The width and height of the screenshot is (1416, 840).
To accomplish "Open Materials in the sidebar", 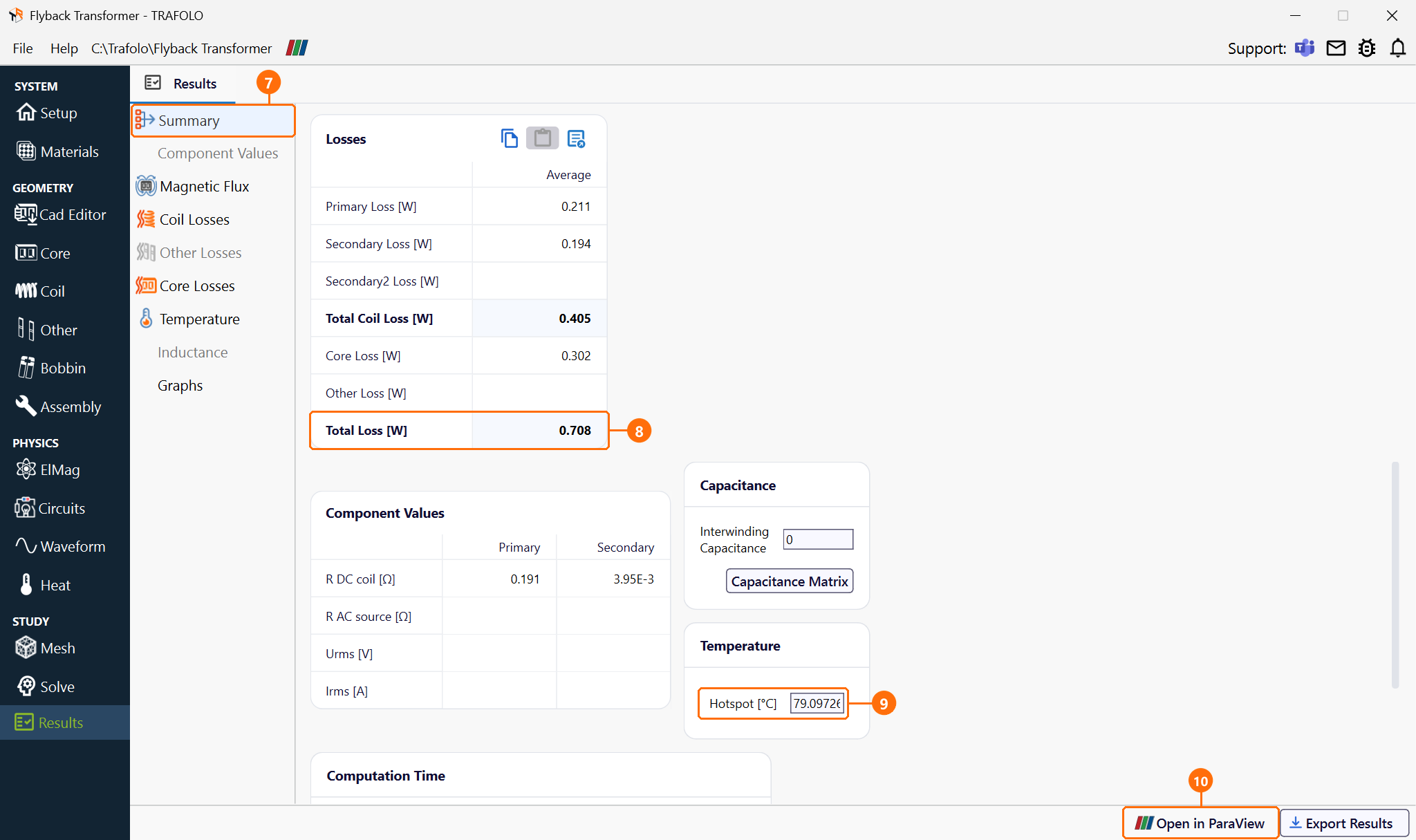I will point(58,151).
